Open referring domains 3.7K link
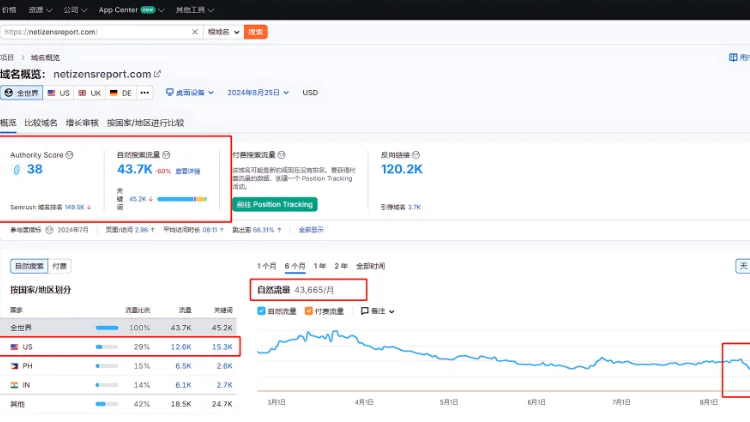The height and width of the screenshot is (422, 750). click(414, 207)
